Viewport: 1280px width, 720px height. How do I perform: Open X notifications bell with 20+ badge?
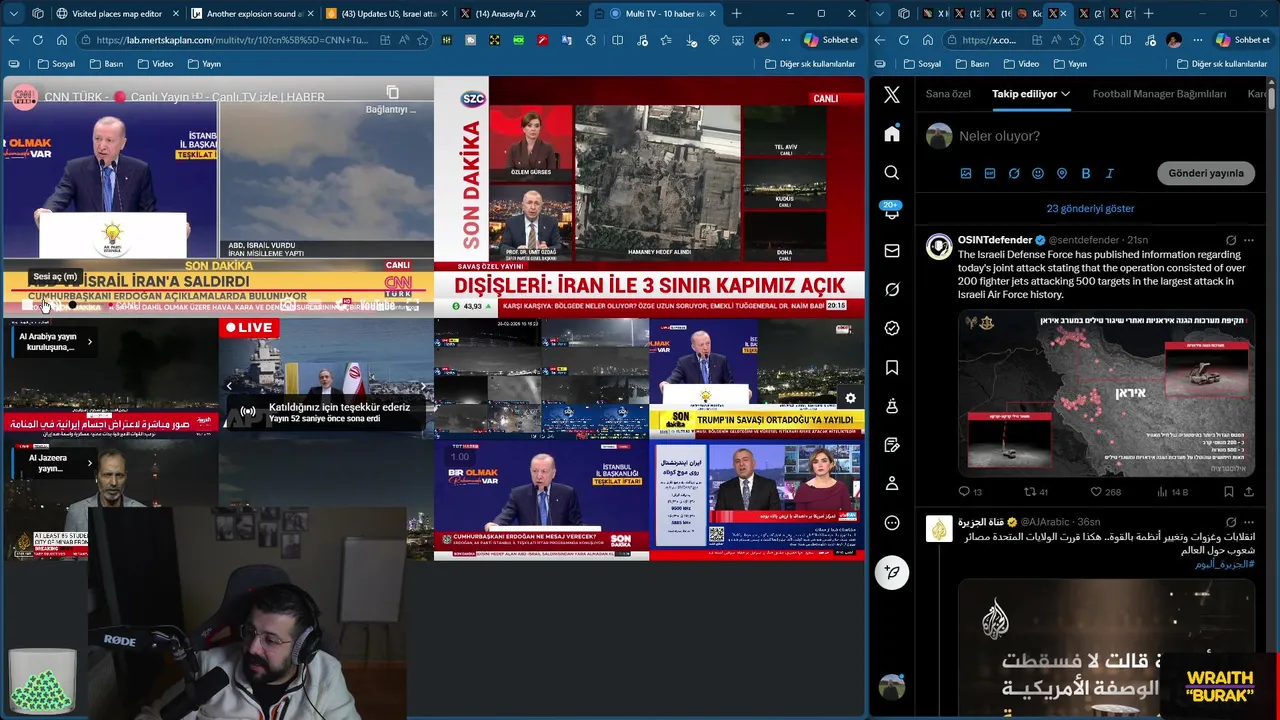[892, 211]
